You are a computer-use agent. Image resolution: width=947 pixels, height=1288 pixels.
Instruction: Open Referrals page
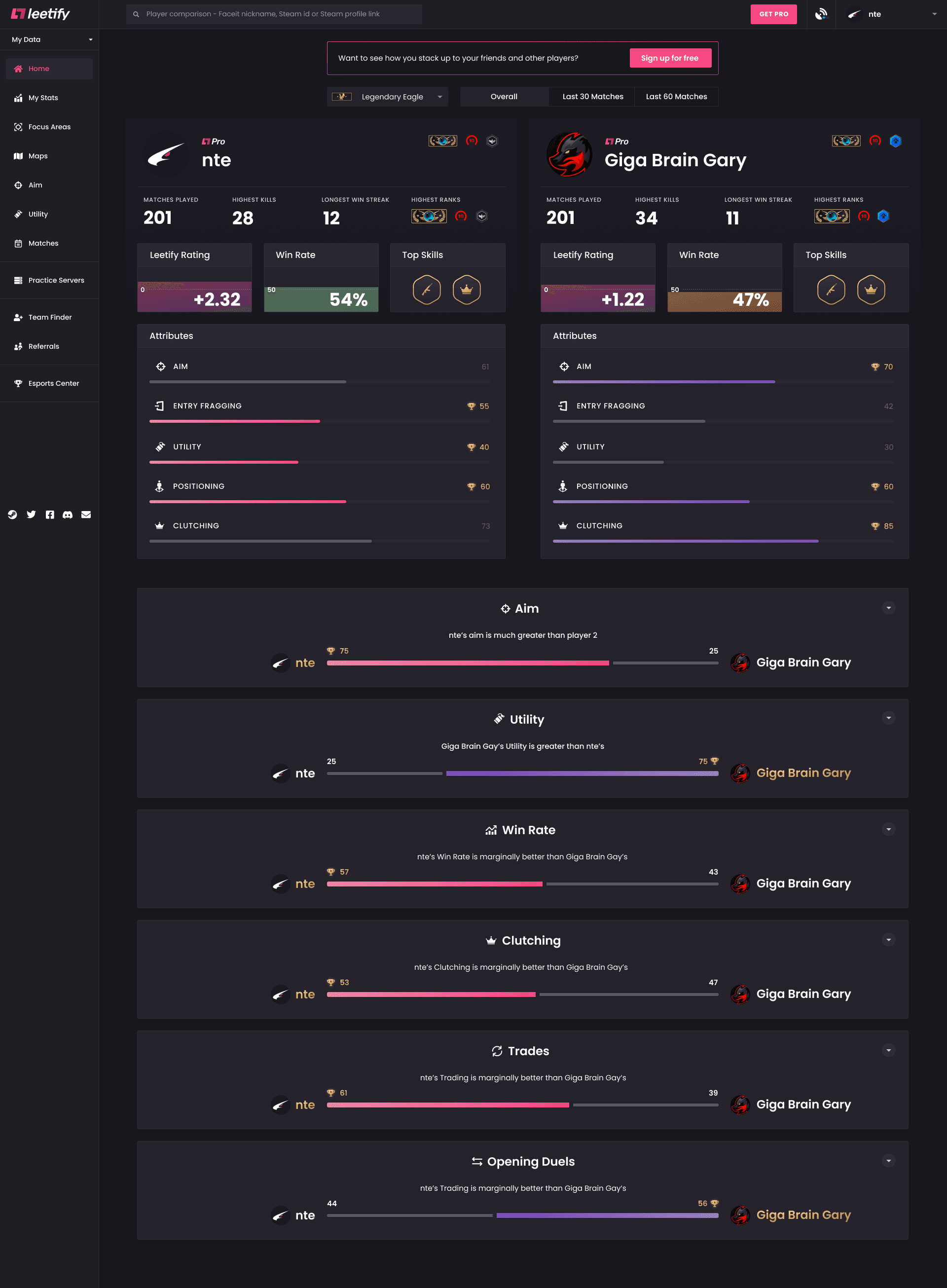coord(49,346)
